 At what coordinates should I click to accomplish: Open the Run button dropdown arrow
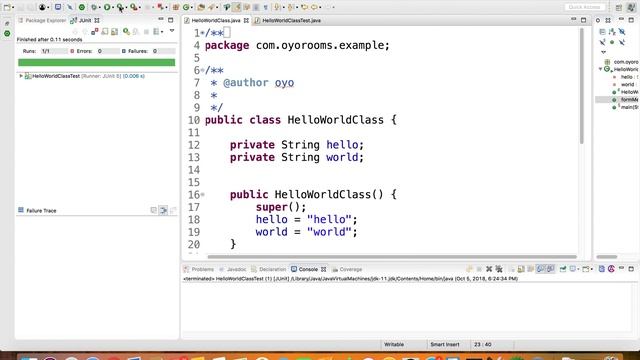(113, 7)
